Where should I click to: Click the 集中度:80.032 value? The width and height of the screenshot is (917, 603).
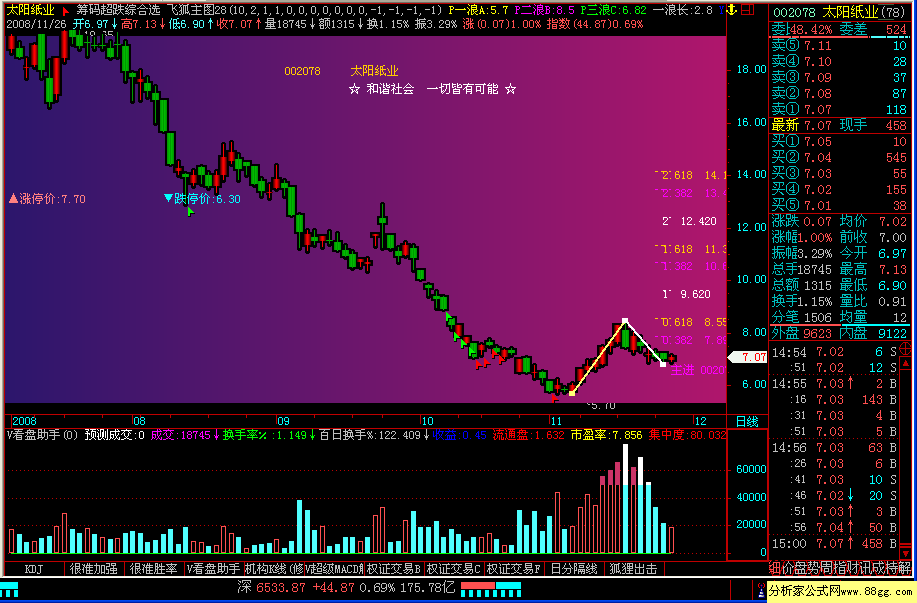tap(687, 435)
